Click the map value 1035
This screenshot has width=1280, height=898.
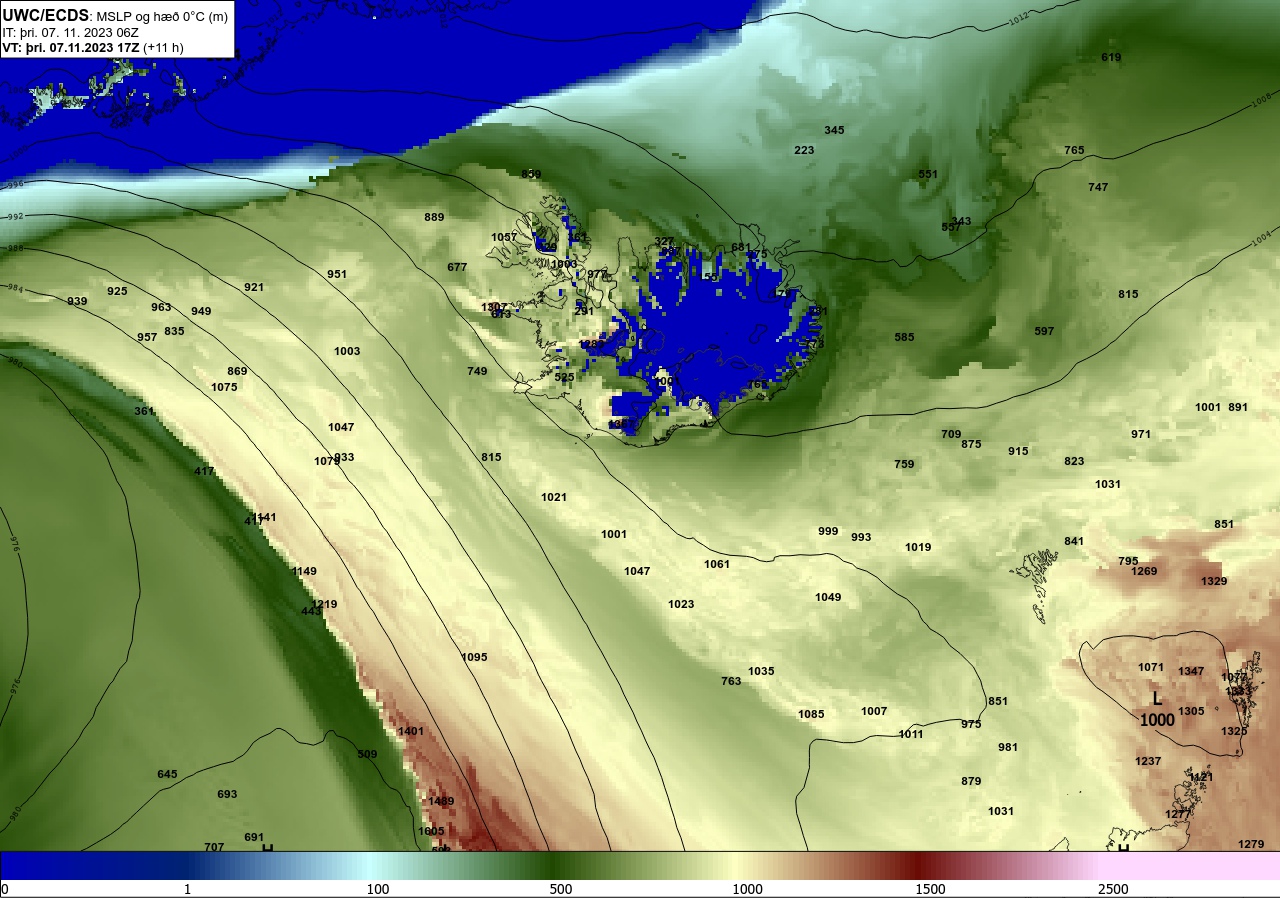(x=761, y=671)
